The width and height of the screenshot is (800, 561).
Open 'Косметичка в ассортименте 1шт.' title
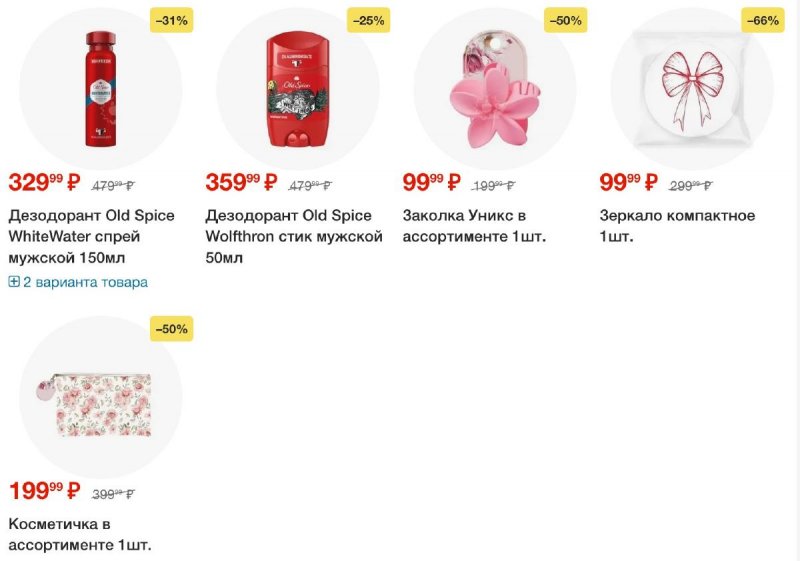point(80,534)
